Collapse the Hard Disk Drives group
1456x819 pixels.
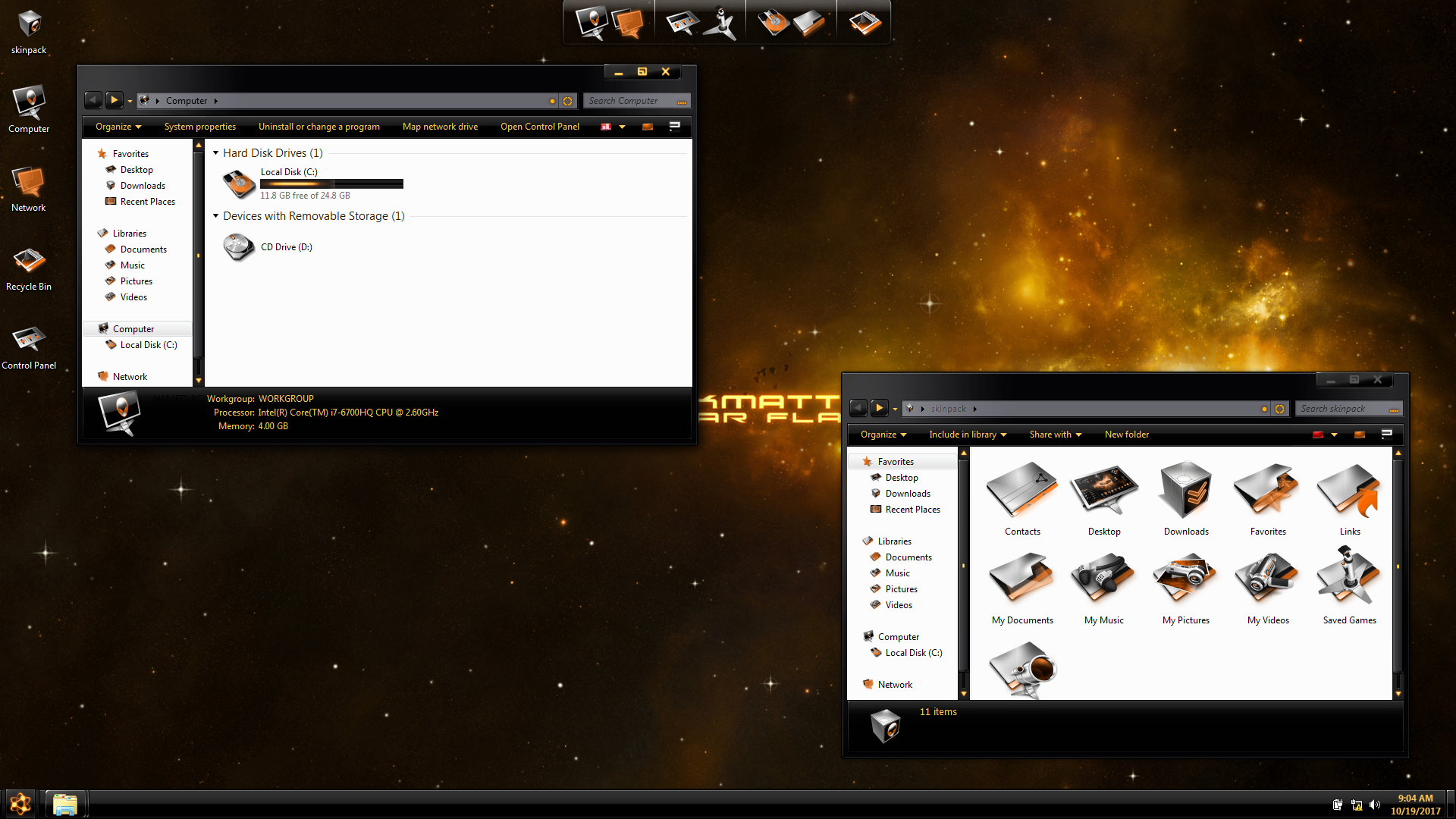click(216, 153)
